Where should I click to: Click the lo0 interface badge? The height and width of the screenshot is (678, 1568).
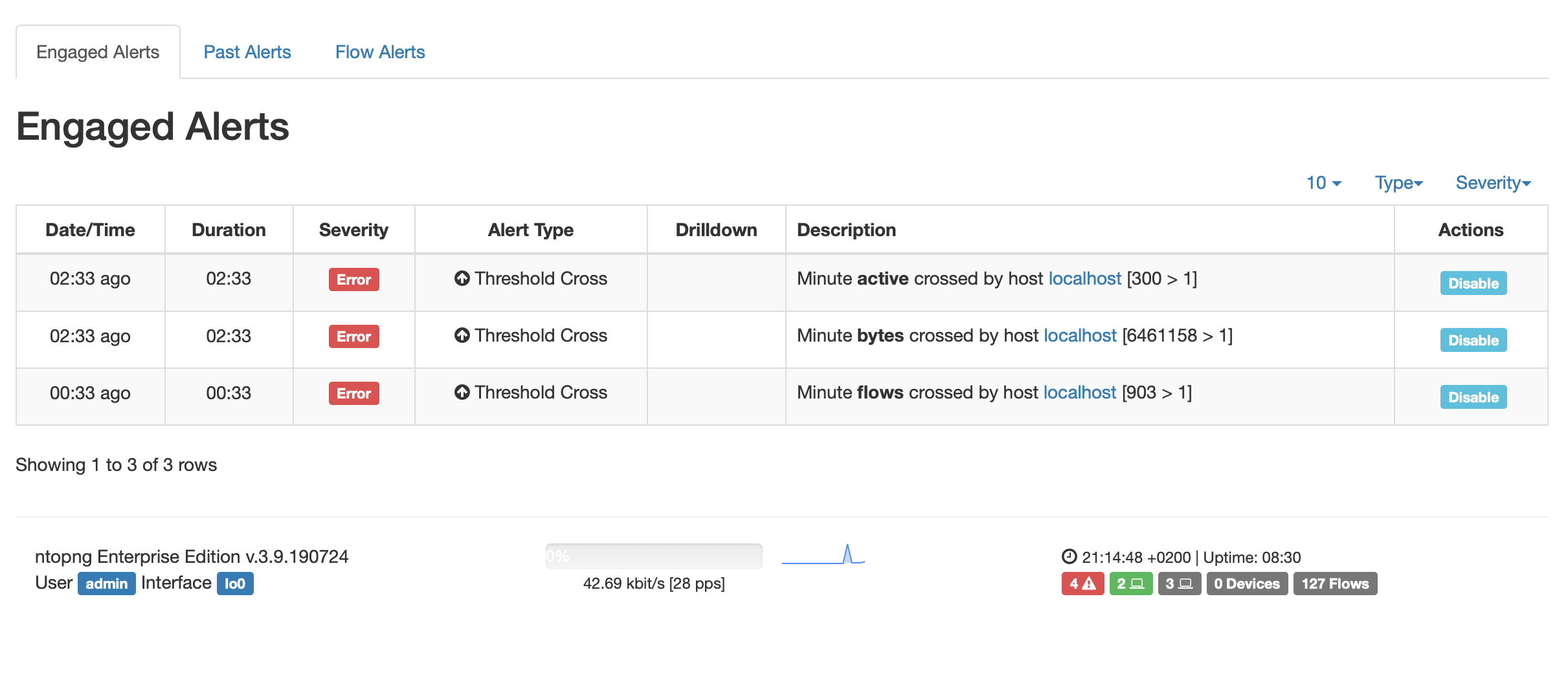pyautogui.click(x=235, y=583)
